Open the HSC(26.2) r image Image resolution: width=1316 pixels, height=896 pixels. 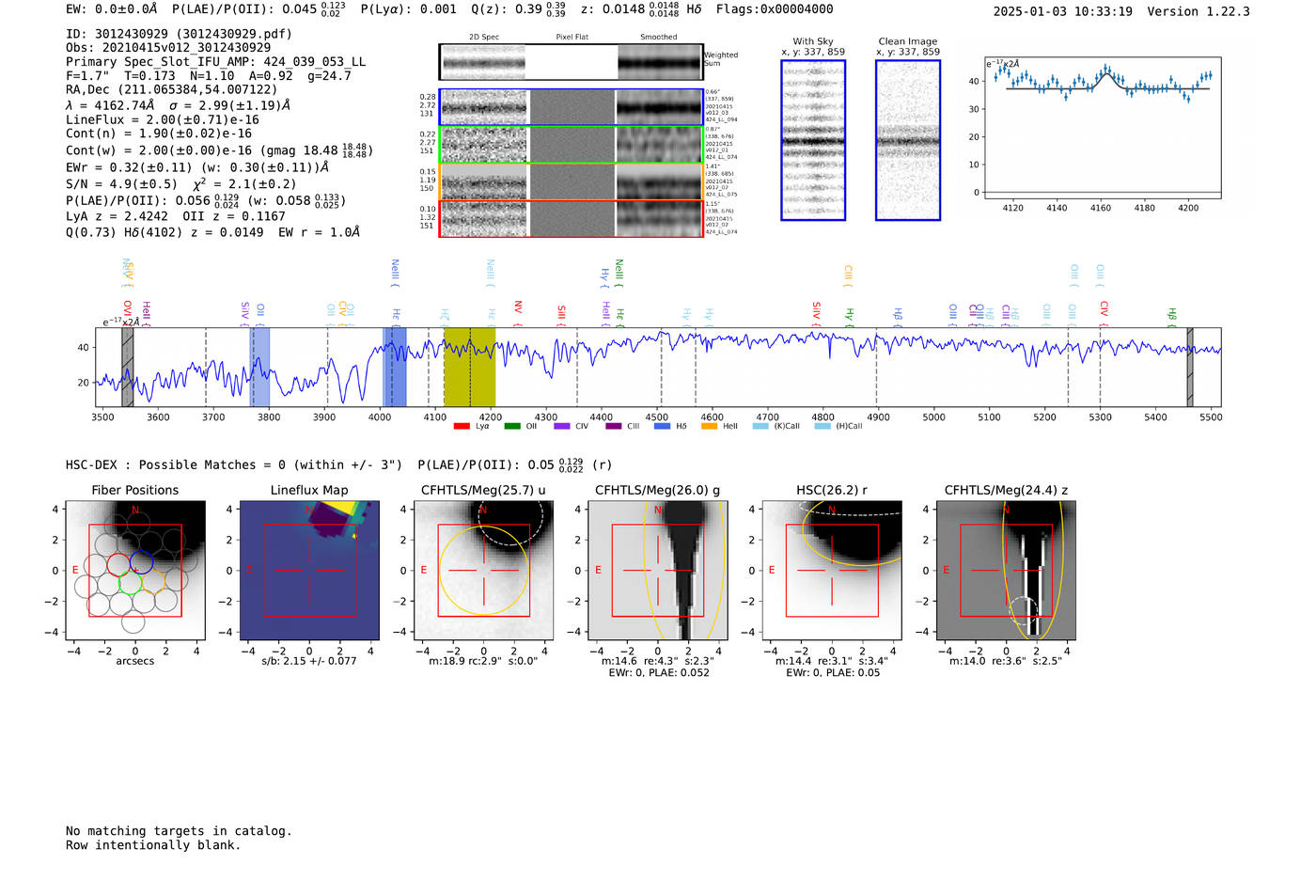point(831,570)
